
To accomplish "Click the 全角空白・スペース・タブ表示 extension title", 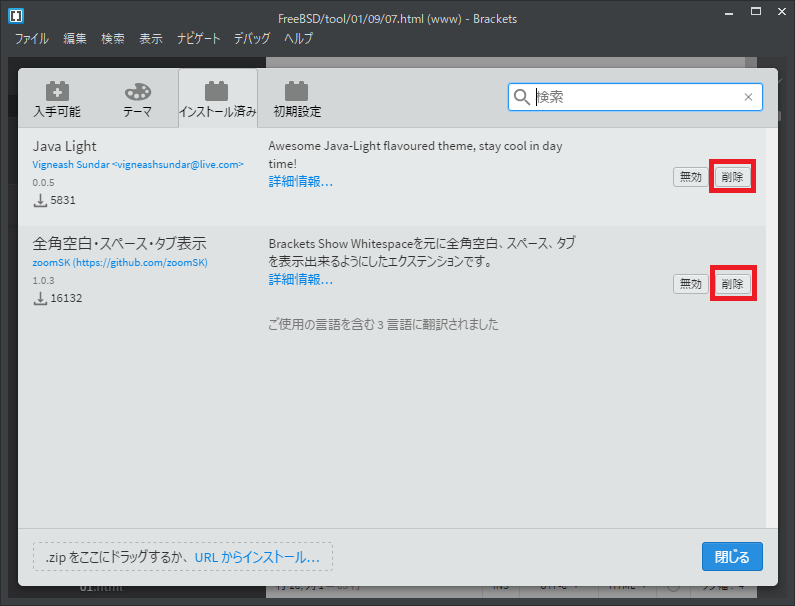I will (119, 243).
